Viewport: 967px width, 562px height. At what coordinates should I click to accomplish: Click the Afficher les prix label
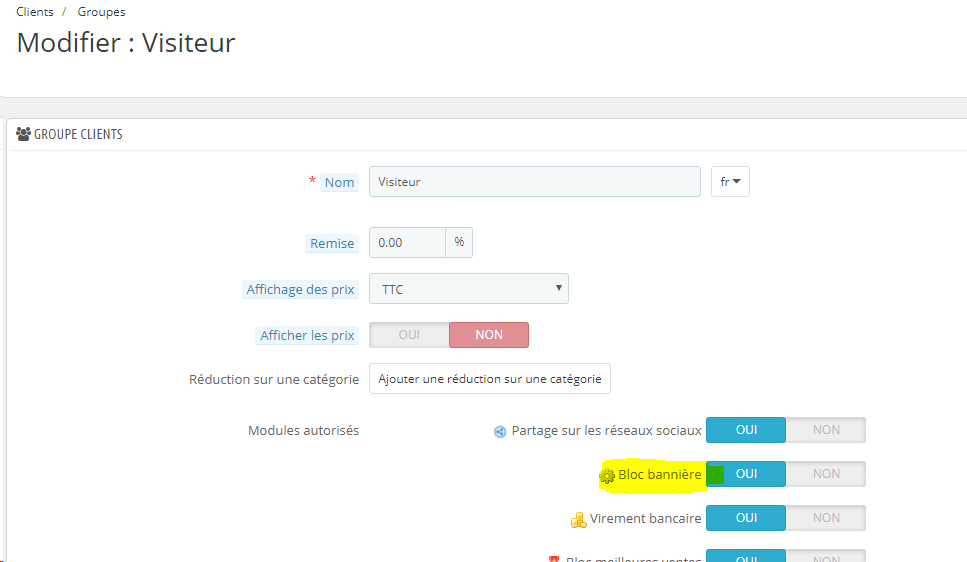tap(307, 336)
